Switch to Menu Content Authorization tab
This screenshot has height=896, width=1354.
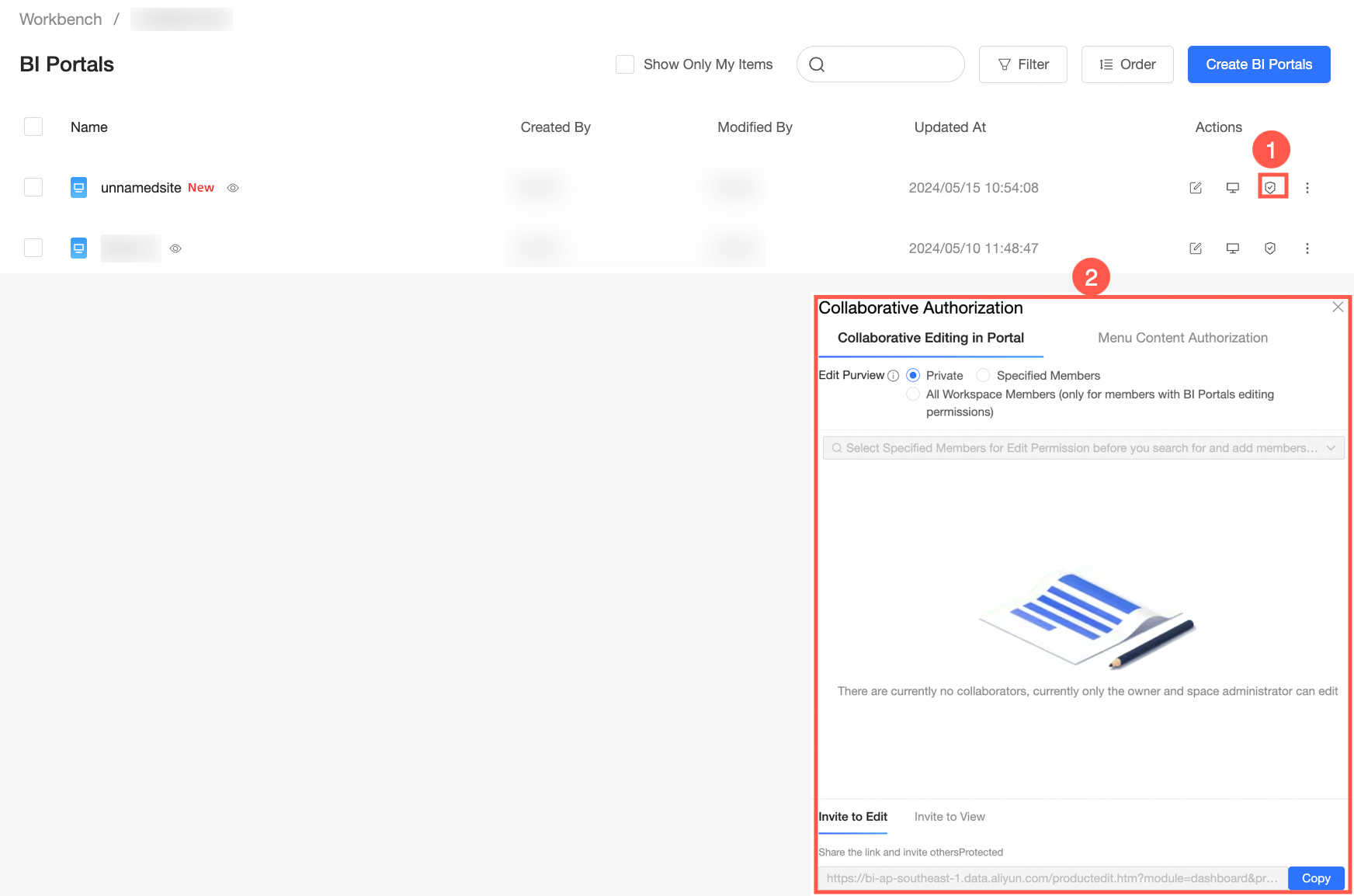1182,338
